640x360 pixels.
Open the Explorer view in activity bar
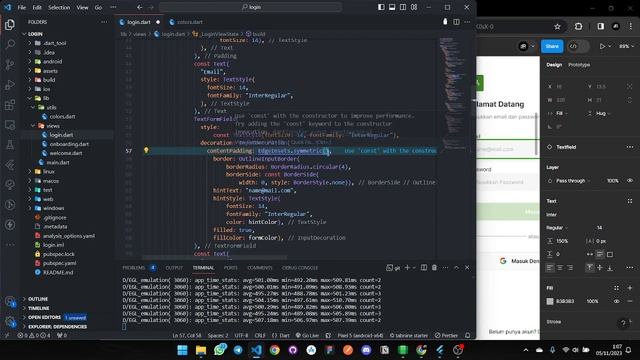10,25
